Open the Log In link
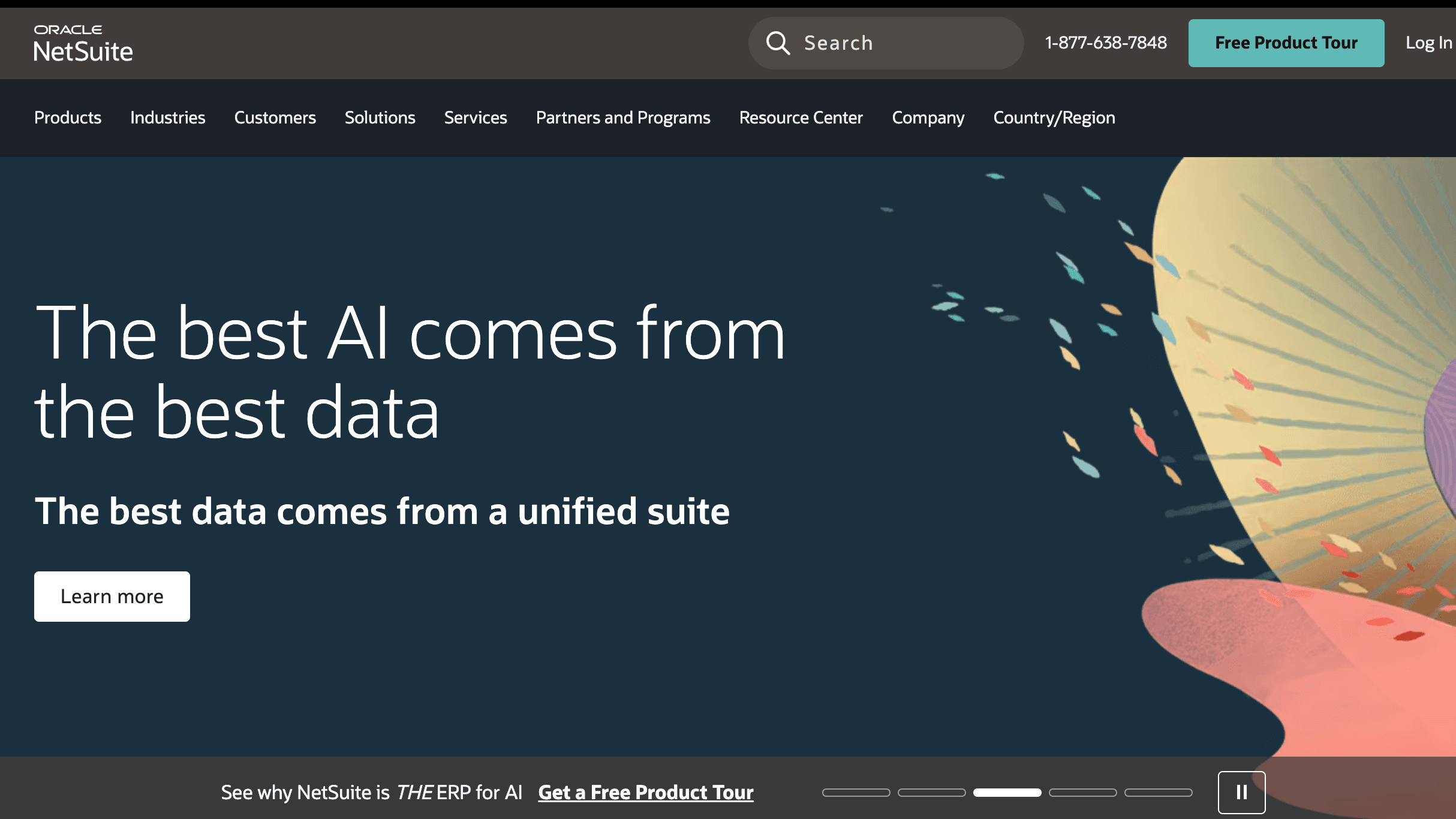The width and height of the screenshot is (1456, 819). 1430,43
